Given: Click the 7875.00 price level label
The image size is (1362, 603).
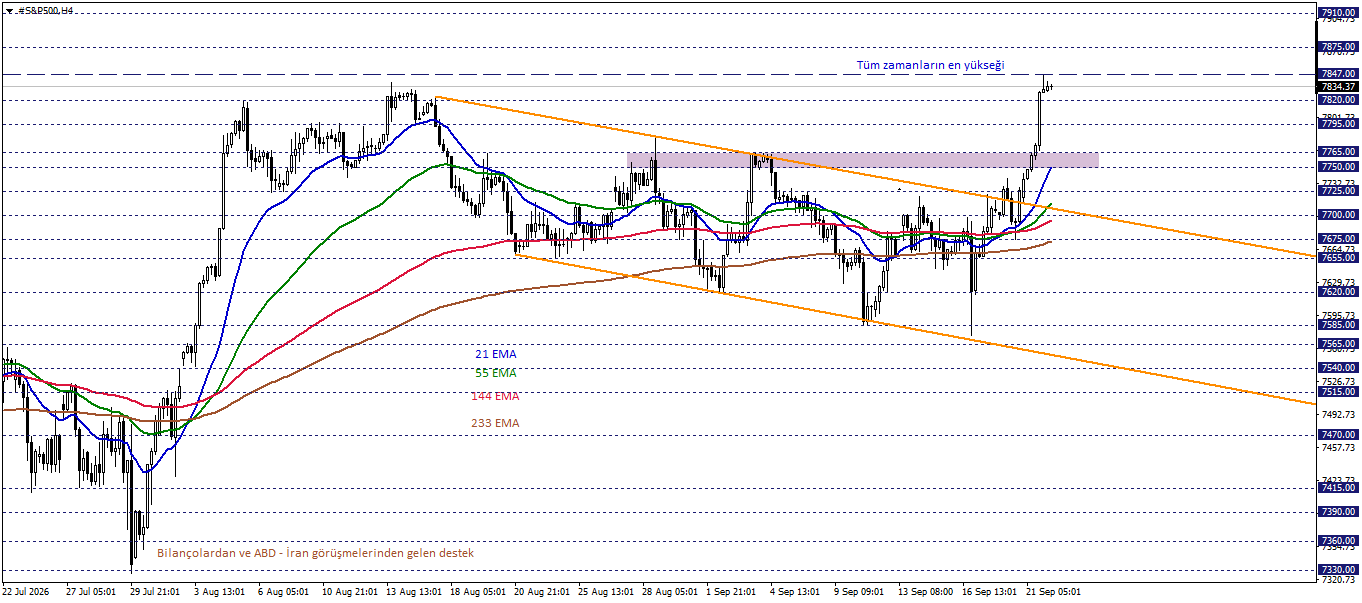Looking at the screenshot, I should pyautogui.click(x=1338, y=47).
